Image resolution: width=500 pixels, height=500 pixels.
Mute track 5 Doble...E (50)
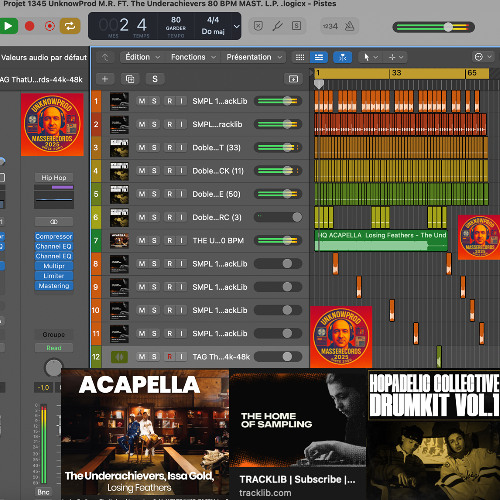point(142,194)
